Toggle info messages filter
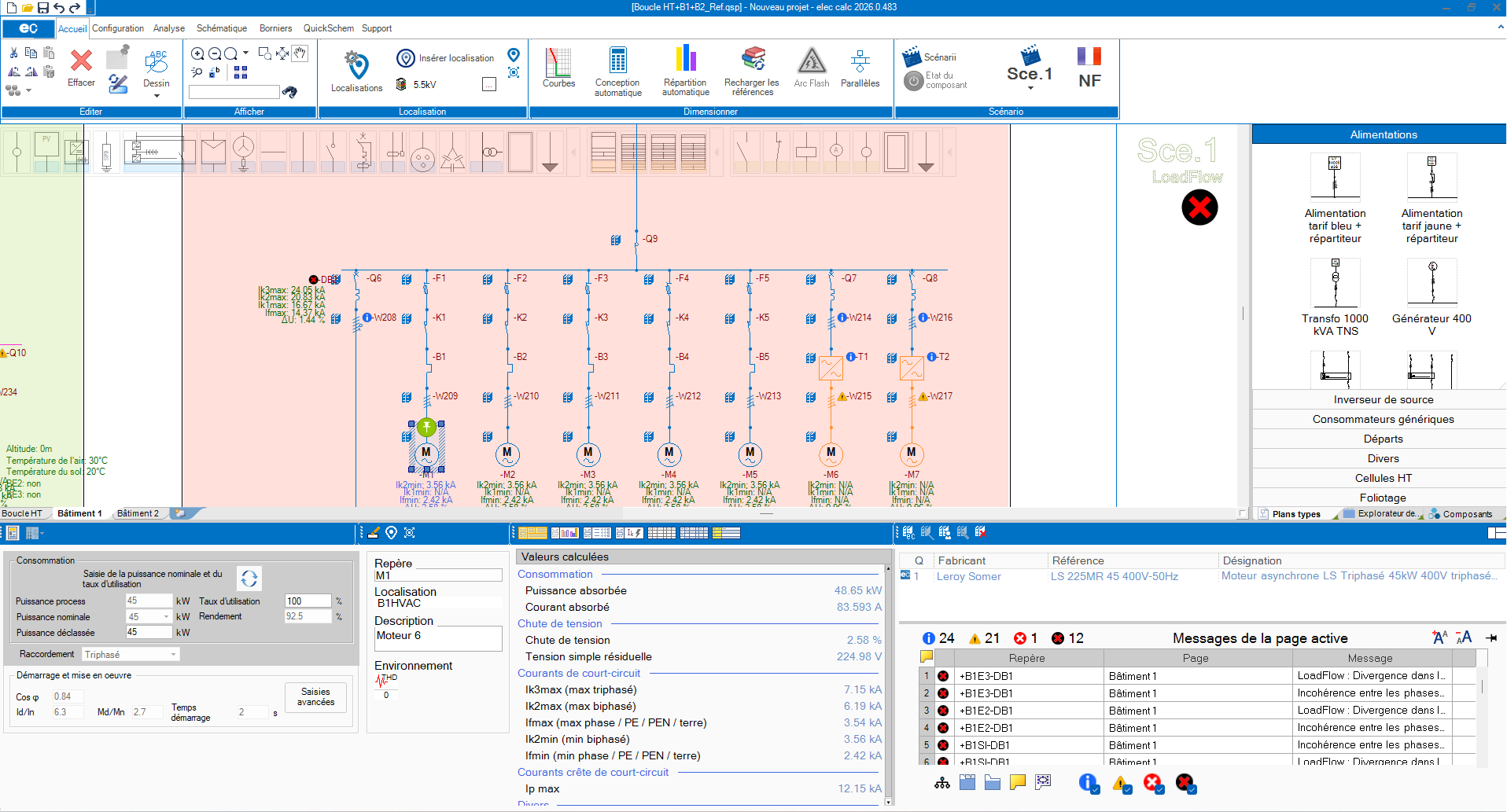This screenshot has height=812, width=1507. point(1089,783)
